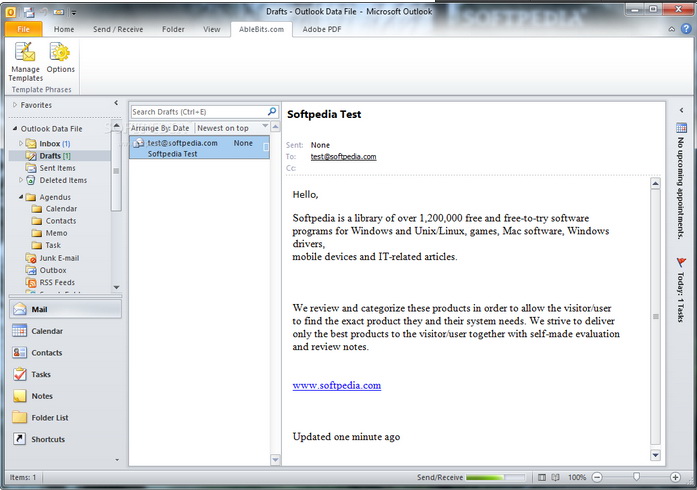
Task: Switch to the Folder tab
Action: pos(173,29)
